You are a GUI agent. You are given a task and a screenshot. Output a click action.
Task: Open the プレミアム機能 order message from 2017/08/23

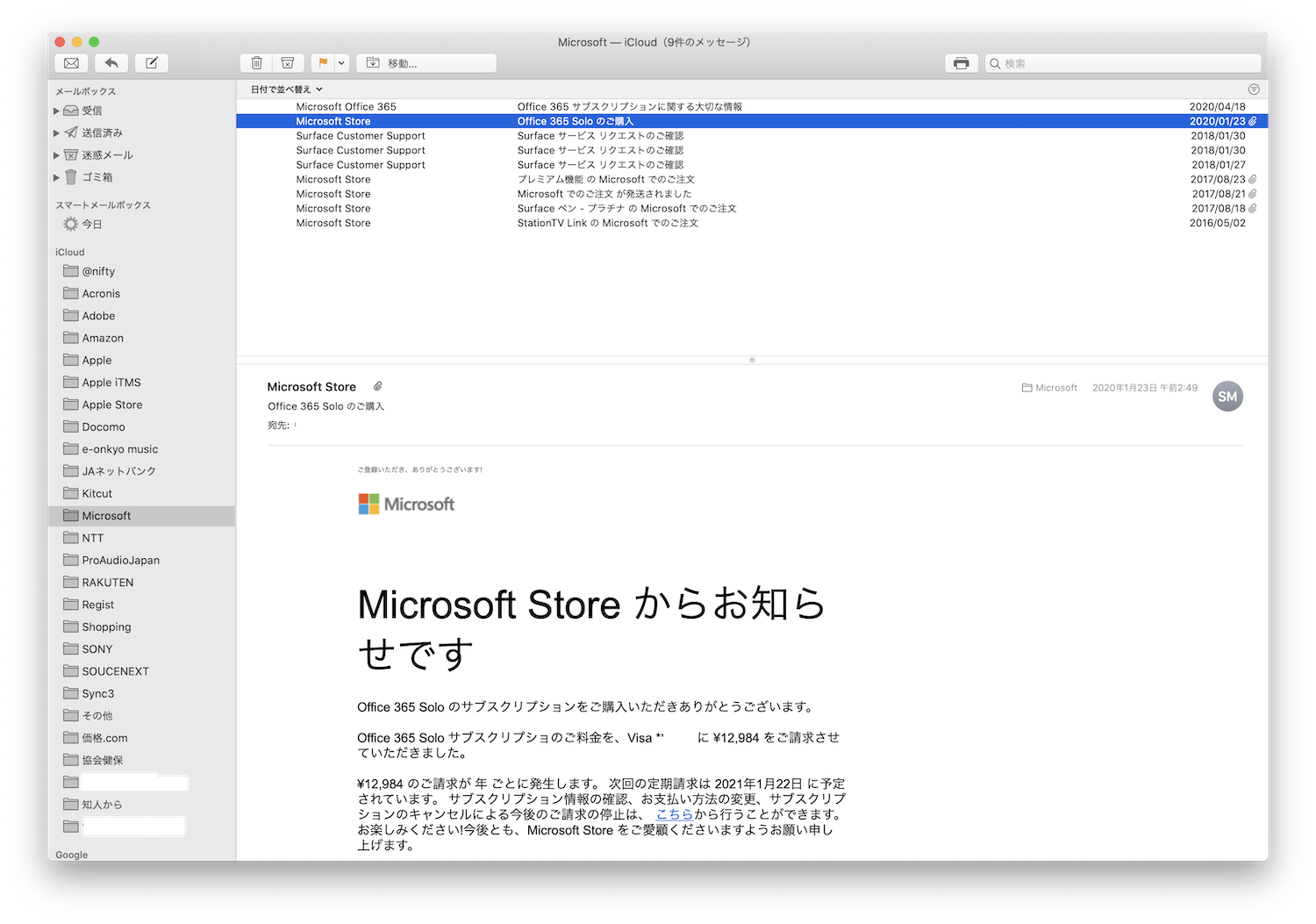752,179
